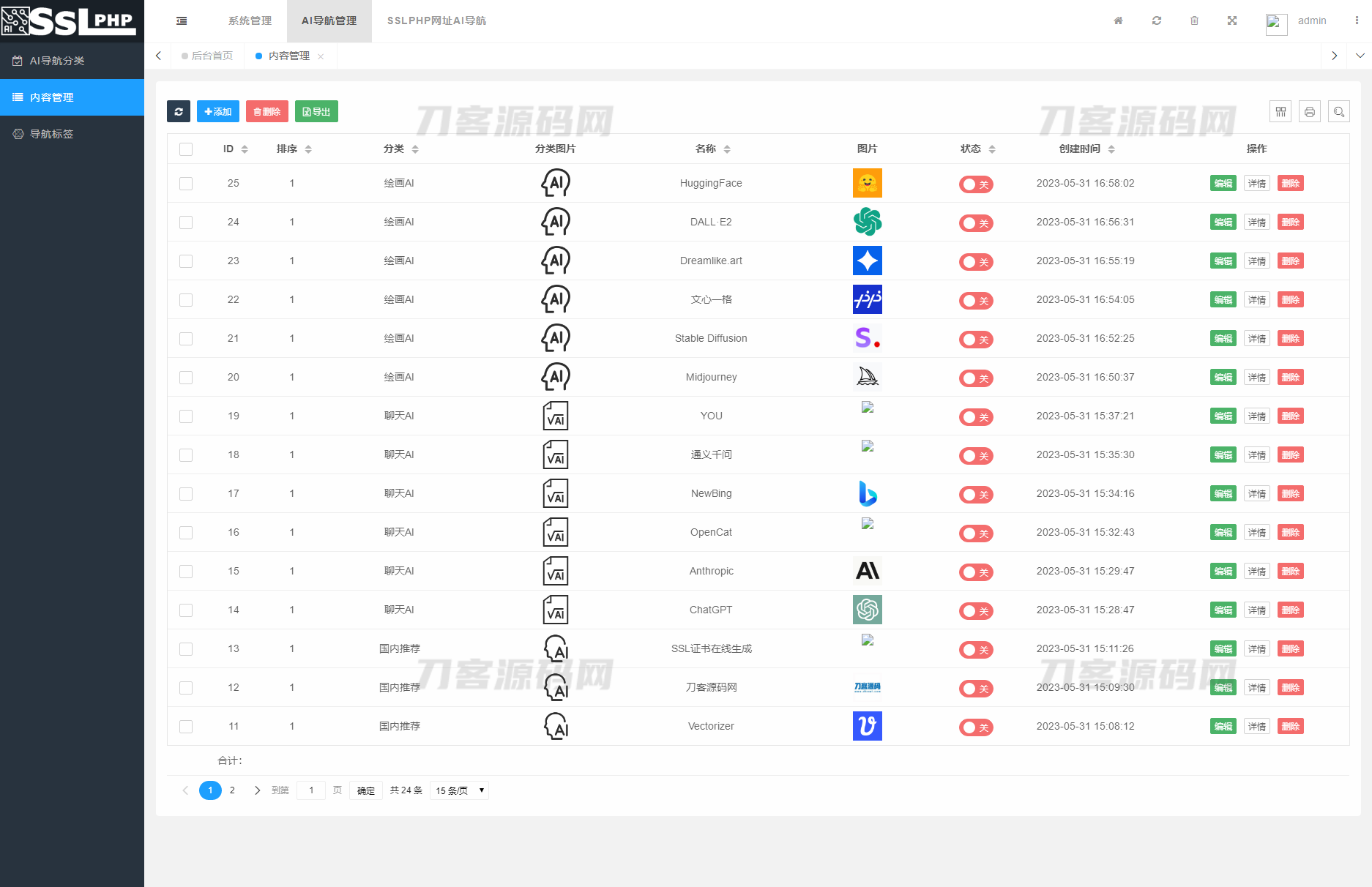This screenshot has height=887, width=1372.
Task: Open the column filter grid icon
Action: [x=1280, y=111]
